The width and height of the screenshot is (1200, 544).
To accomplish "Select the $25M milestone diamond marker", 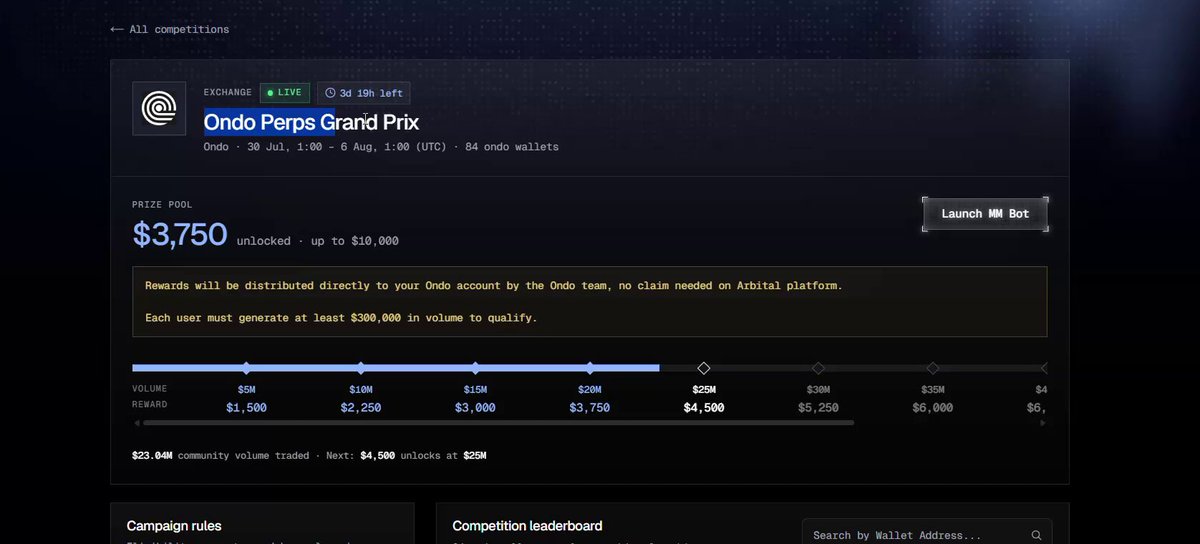I will point(704,368).
